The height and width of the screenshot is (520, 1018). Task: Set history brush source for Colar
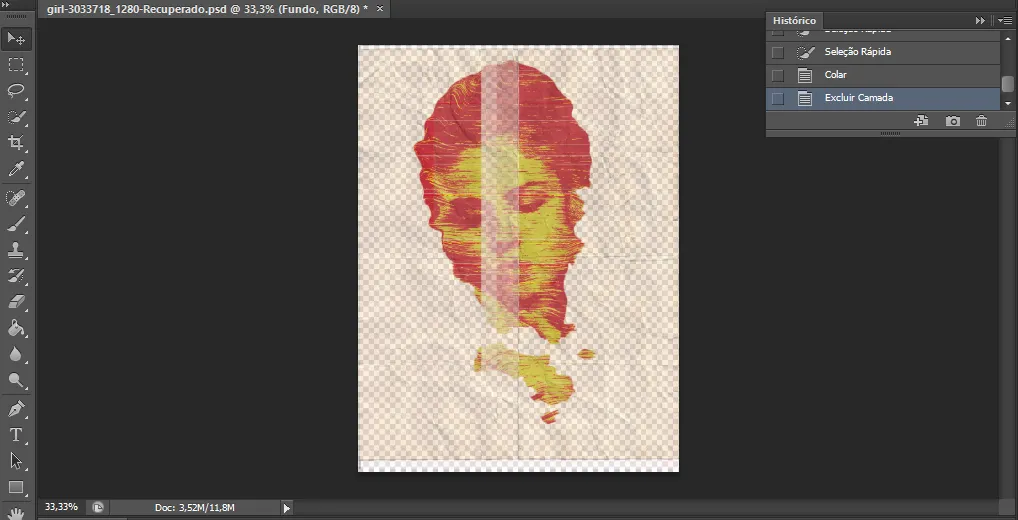778,75
